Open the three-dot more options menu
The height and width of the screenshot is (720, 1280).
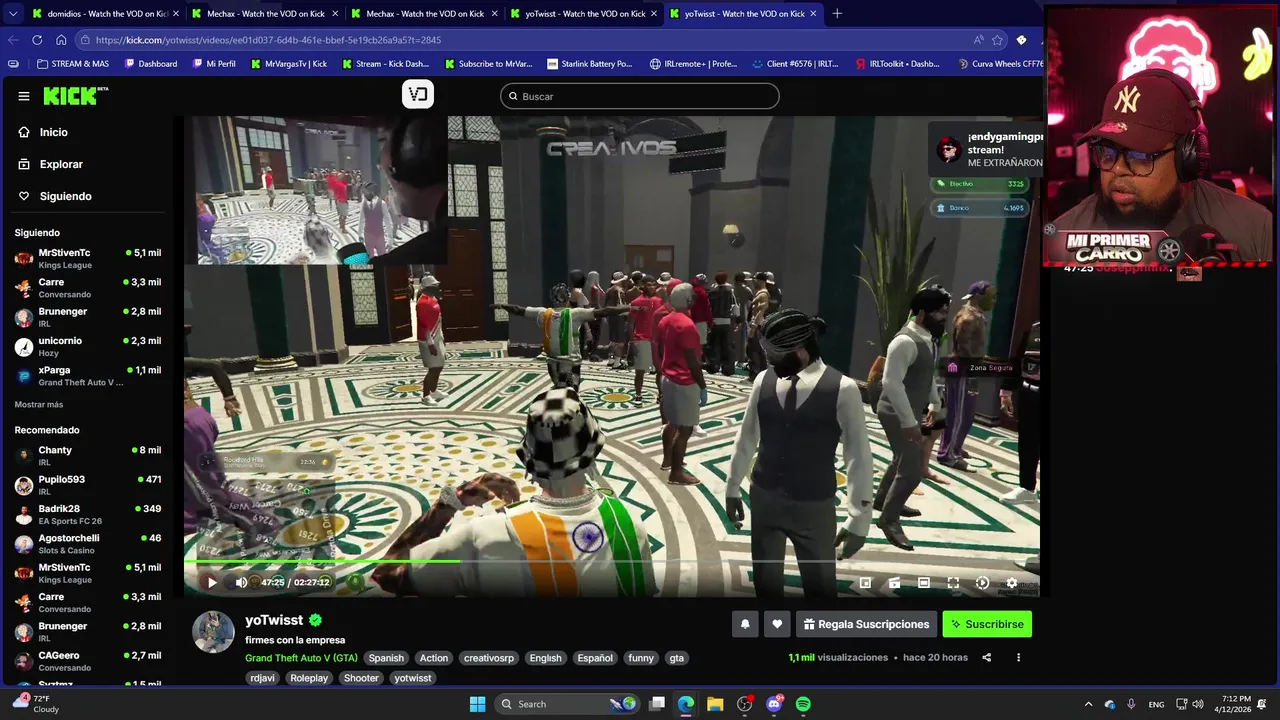(1019, 658)
